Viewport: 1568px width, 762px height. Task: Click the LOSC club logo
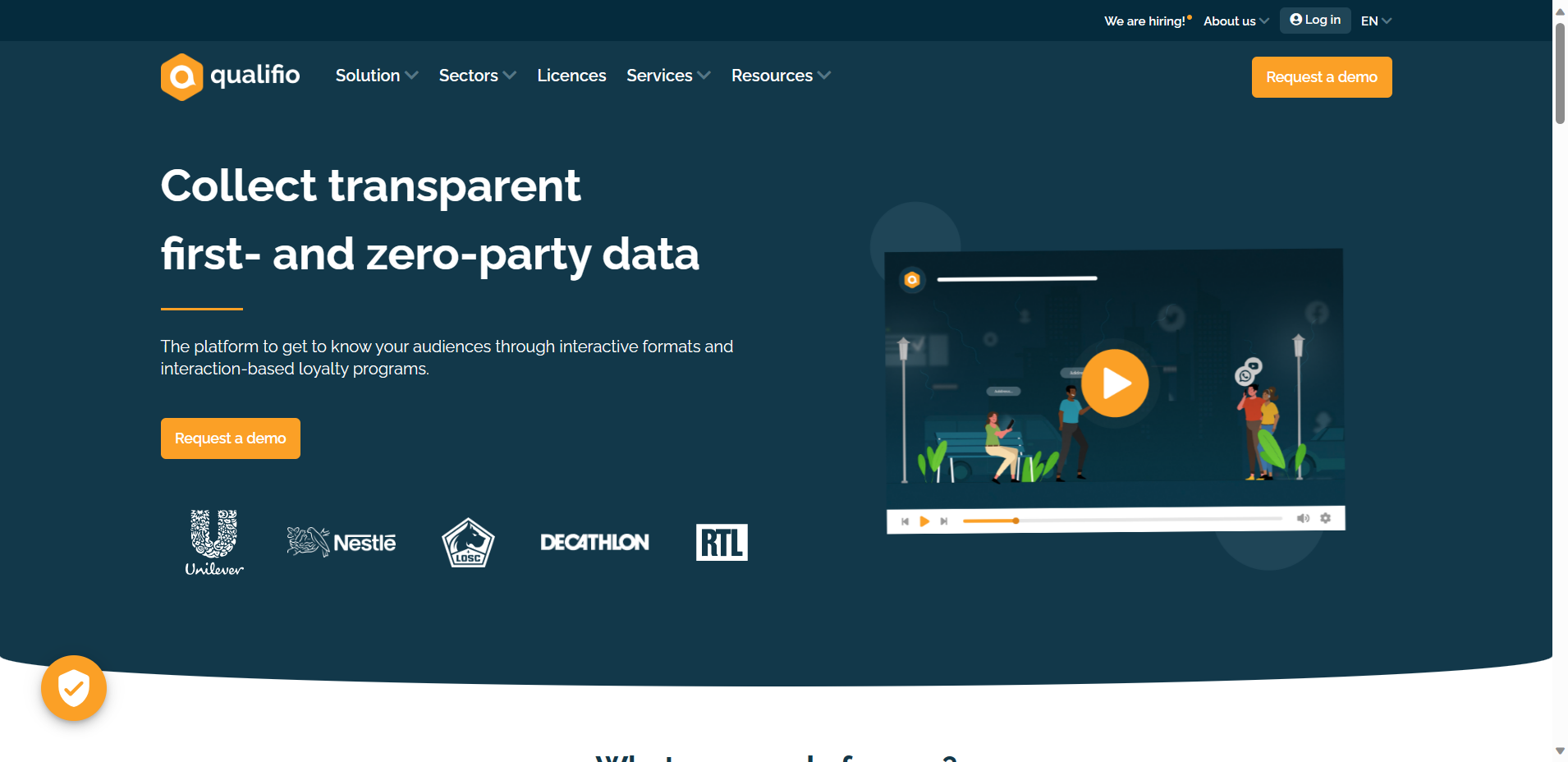coord(468,543)
